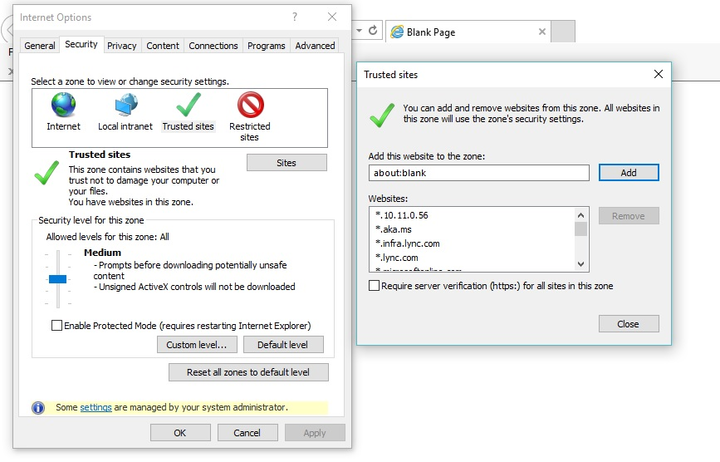This screenshot has height=462, width=720.
Task: Close the Internet Options window with X
Action: coord(332,17)
